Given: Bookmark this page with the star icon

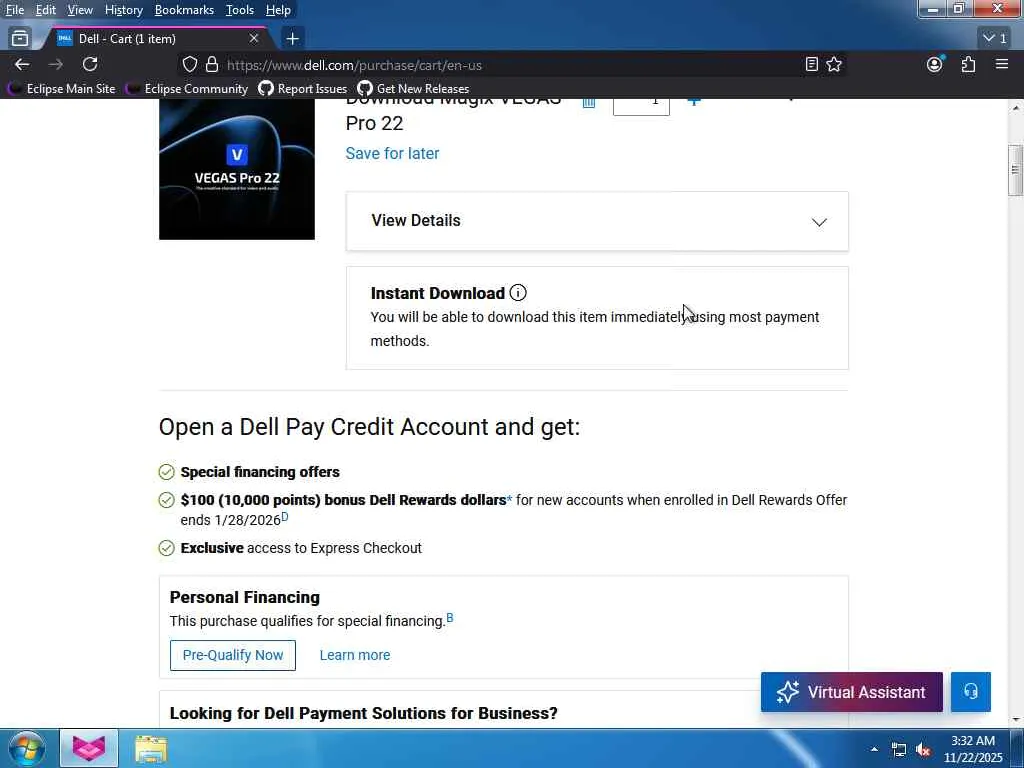Looking at the screenshot, I should pyautogui.click(x=834, y=64).
